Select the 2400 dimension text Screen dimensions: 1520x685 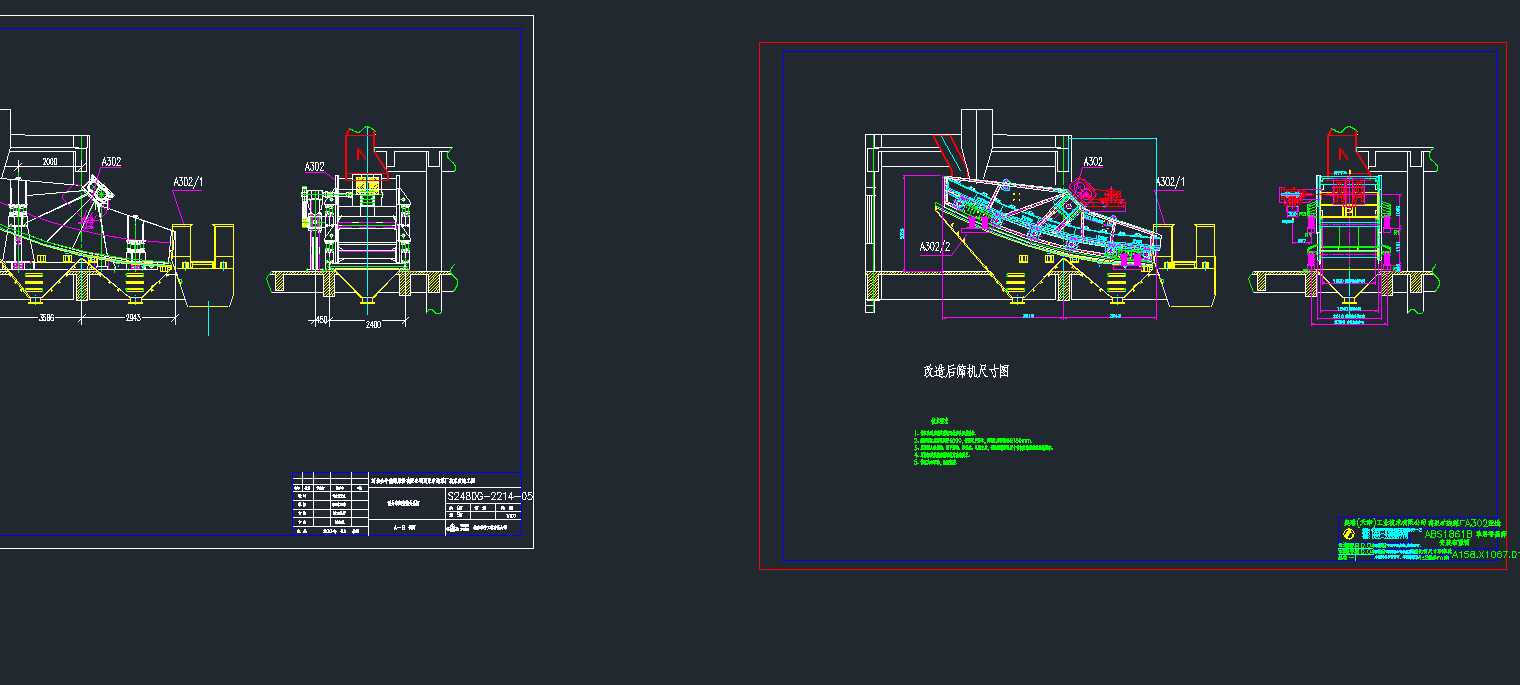[x=372, y=325]
